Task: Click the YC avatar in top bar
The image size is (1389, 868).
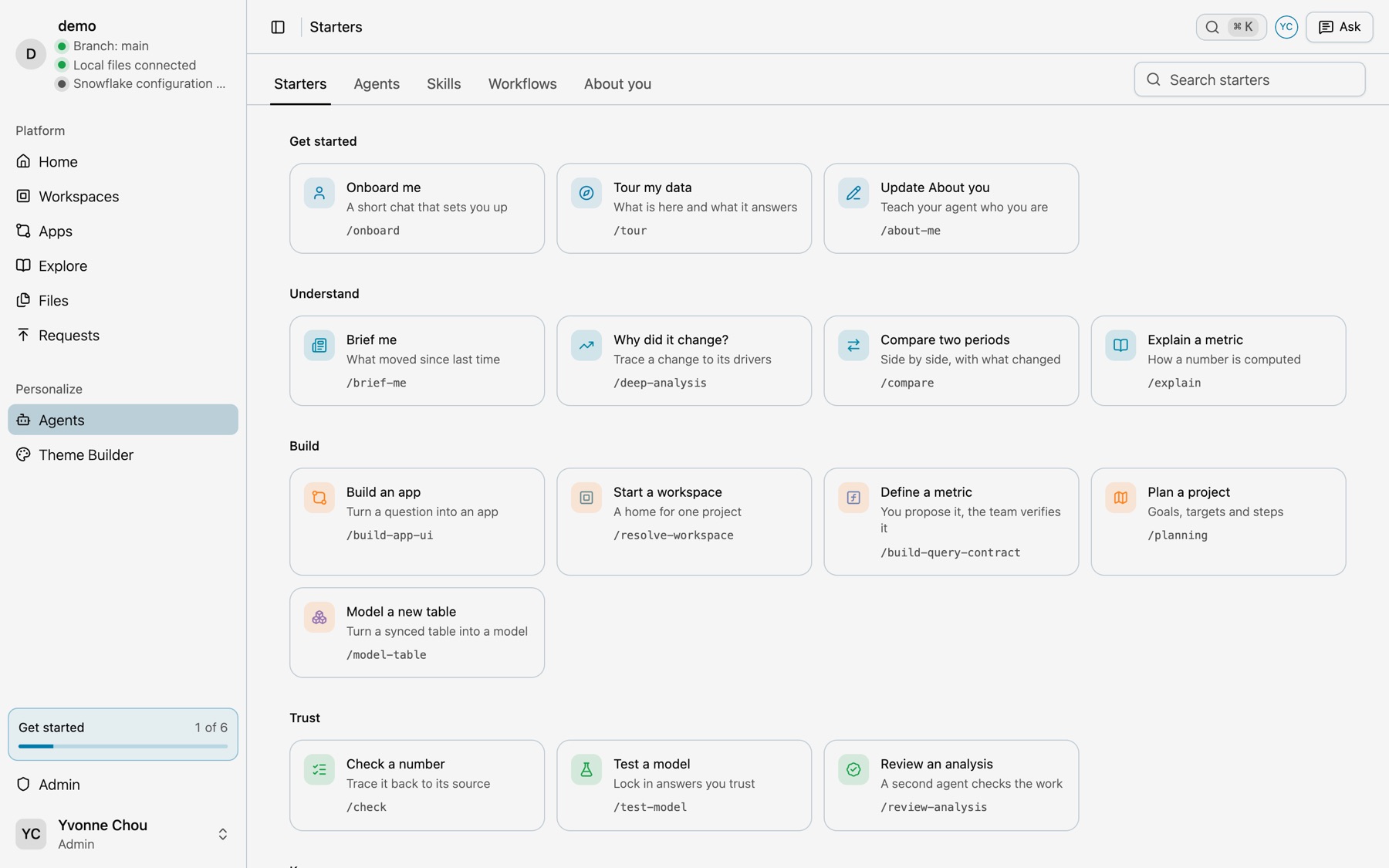Action: point(1286,27)
